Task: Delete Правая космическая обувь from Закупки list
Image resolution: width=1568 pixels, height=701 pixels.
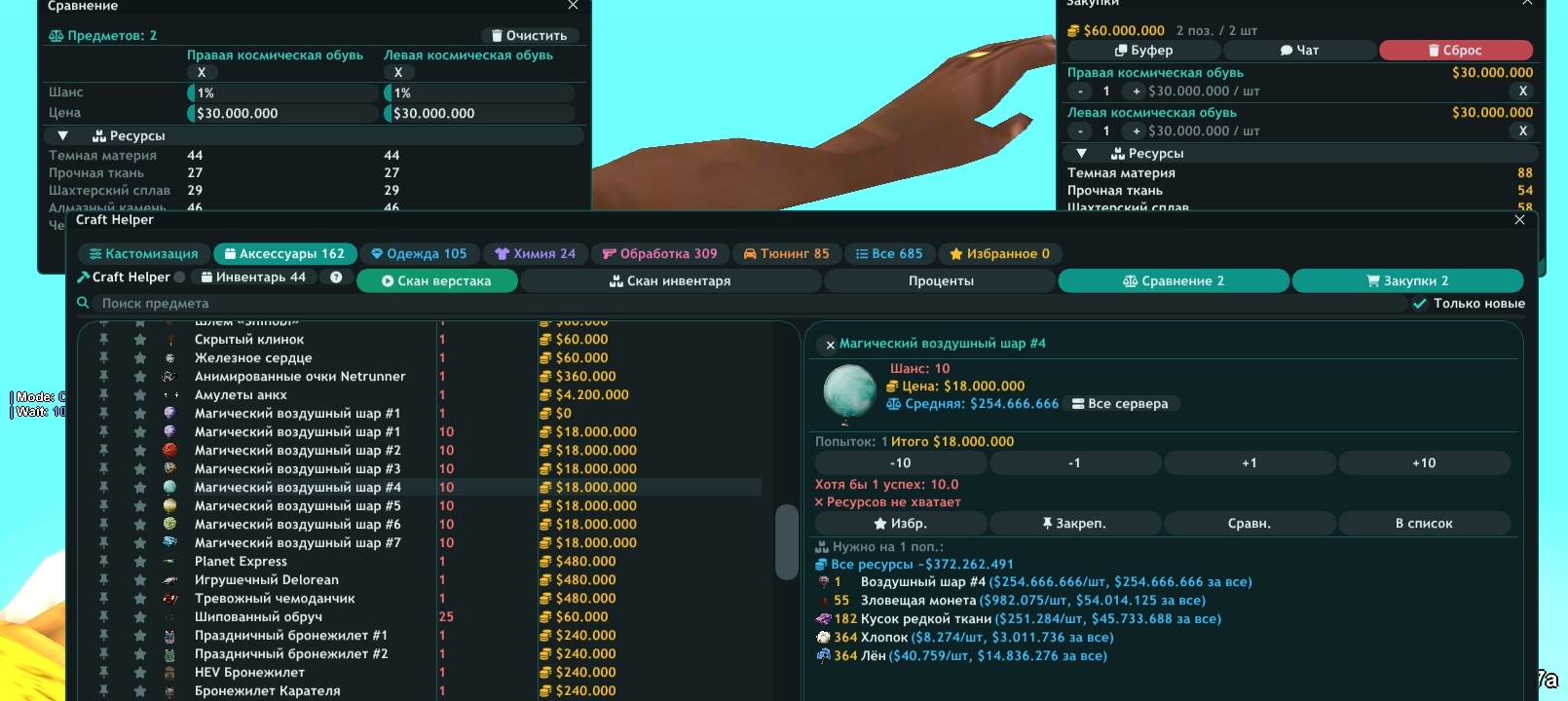Action: (1523, 91)
